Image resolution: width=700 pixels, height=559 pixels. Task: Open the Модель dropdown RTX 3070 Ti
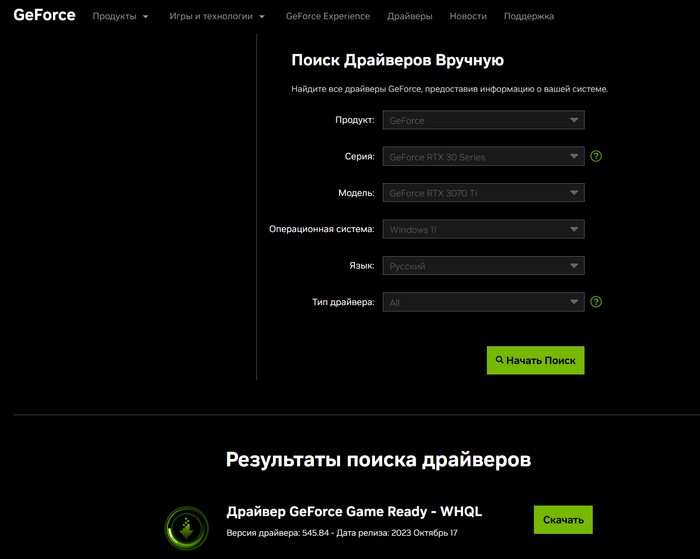(x=483, y=193)
